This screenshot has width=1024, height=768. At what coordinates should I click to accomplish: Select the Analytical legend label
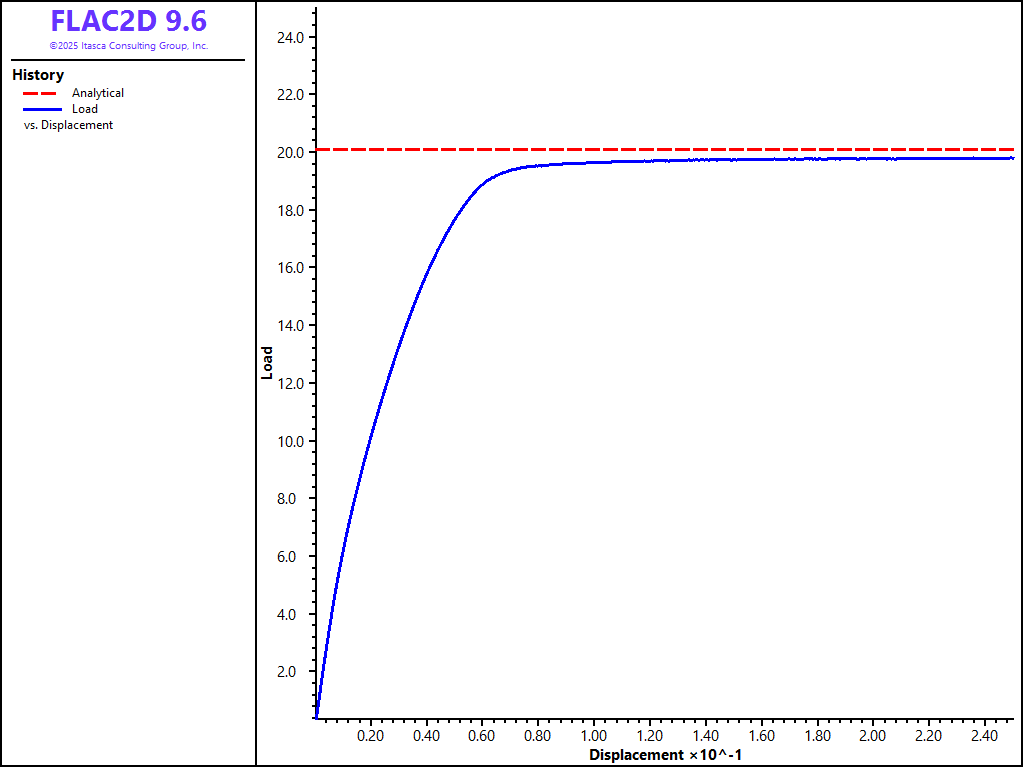(x=98, y=93)
